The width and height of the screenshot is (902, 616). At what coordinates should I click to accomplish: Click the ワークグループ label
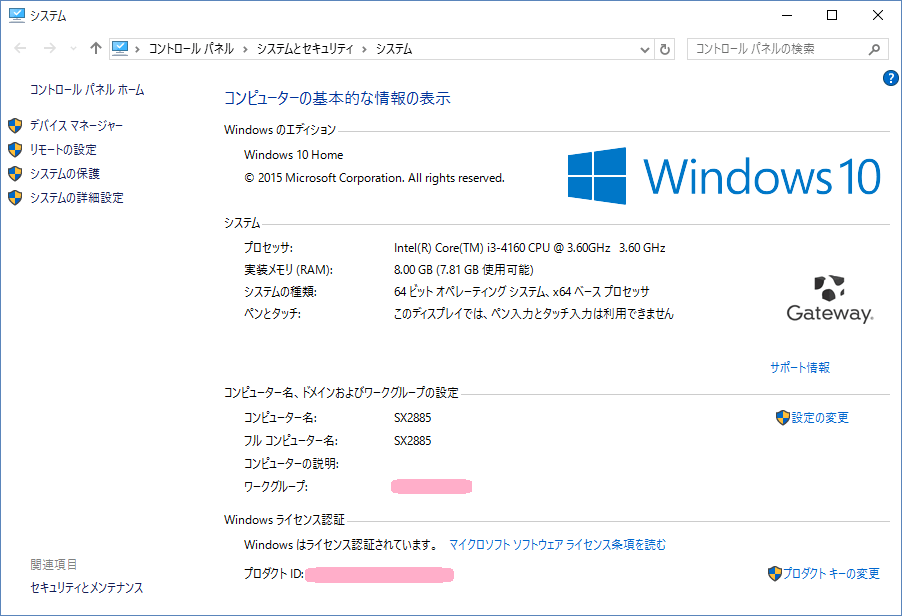[276, 487]
